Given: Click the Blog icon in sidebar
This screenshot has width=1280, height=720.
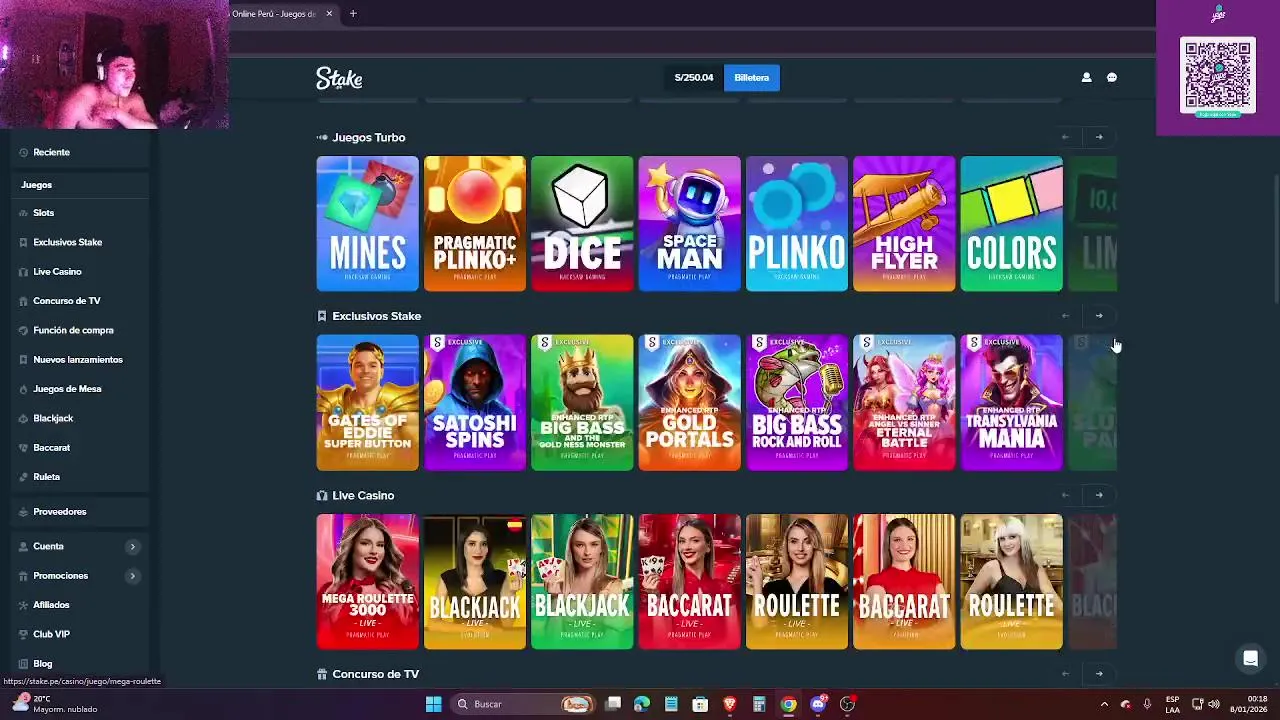Looking at the screenshot, I should 23,664.
